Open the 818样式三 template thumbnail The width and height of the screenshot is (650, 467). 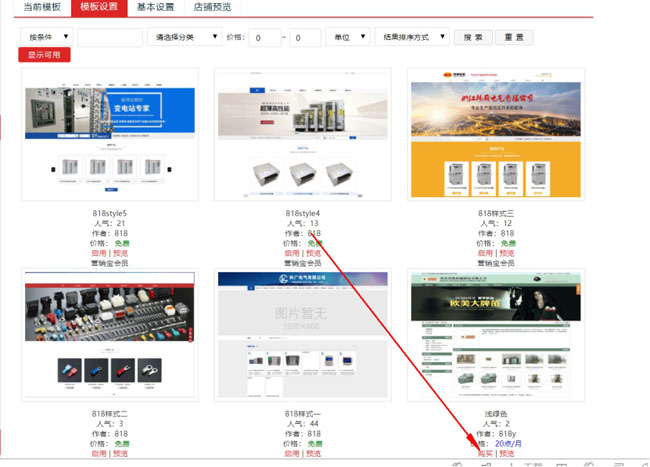(x=496, y=134)
